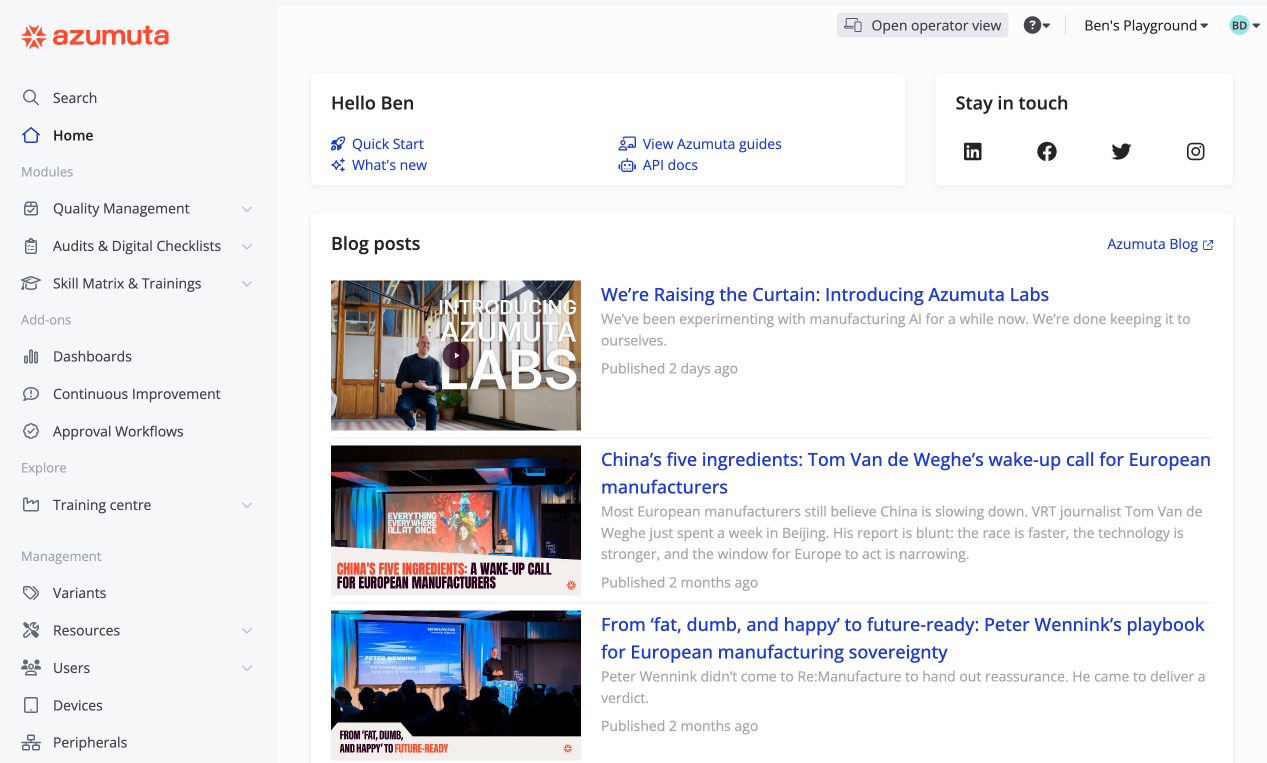Expand the Resources chevron
Viewport: 1267px width, 763px height.
click(247, 631)
